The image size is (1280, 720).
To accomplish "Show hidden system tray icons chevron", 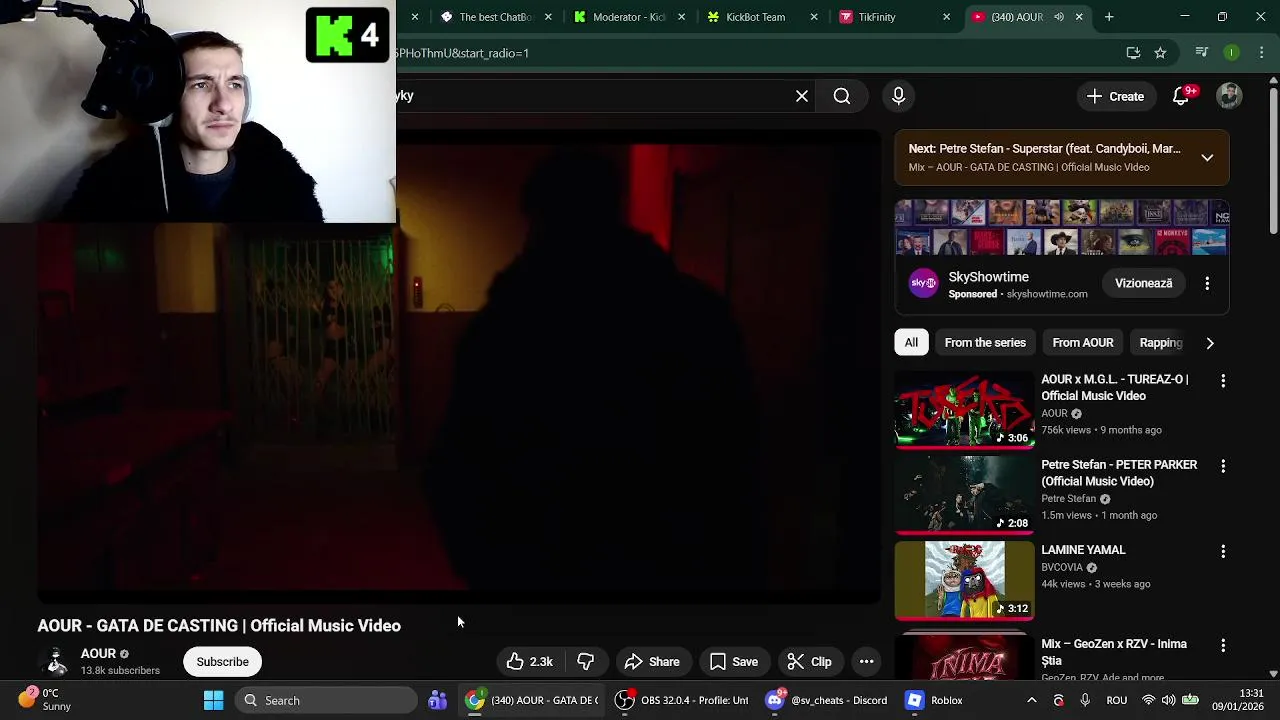I will tap(1032, 701).
